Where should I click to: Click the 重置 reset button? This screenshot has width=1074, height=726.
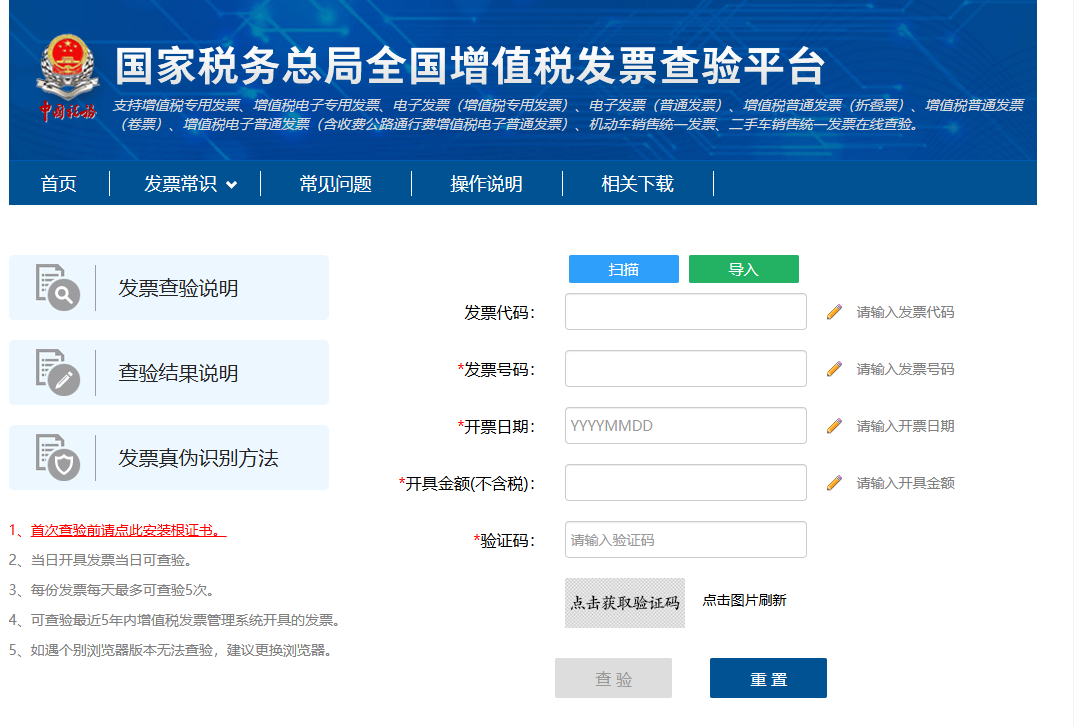(769, 678)
